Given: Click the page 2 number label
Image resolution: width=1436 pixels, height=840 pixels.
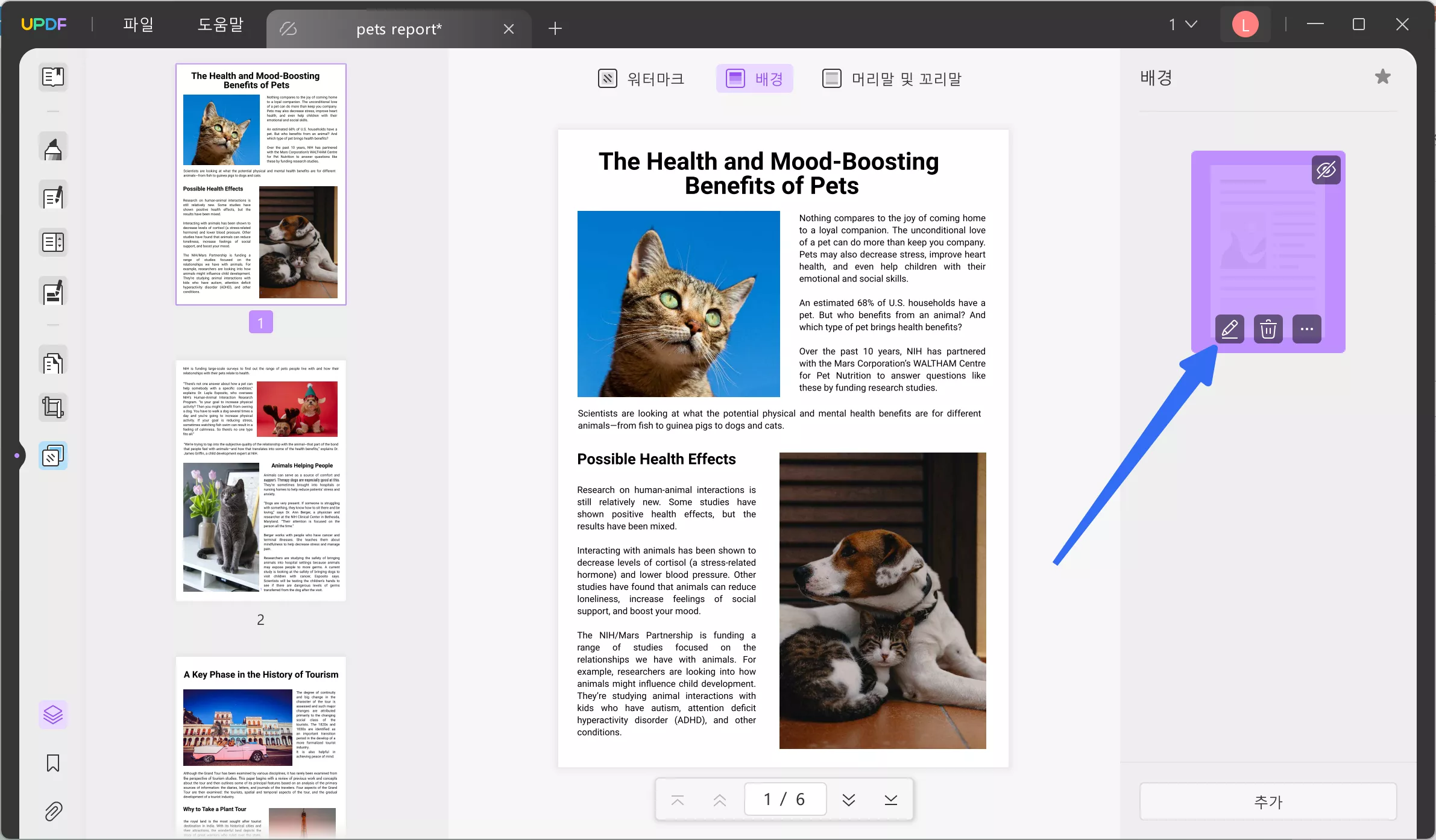Looking at the screenshot, I should pyautogui.click(x=260, y=619).
